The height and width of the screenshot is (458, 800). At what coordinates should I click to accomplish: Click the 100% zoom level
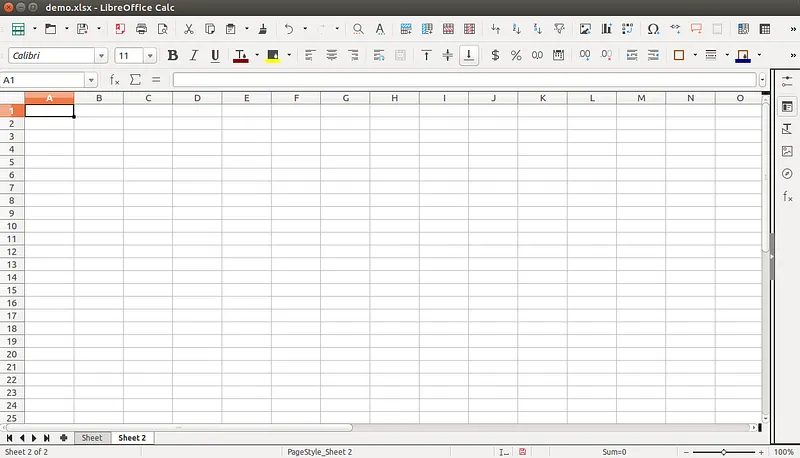(x=784, y=452)
